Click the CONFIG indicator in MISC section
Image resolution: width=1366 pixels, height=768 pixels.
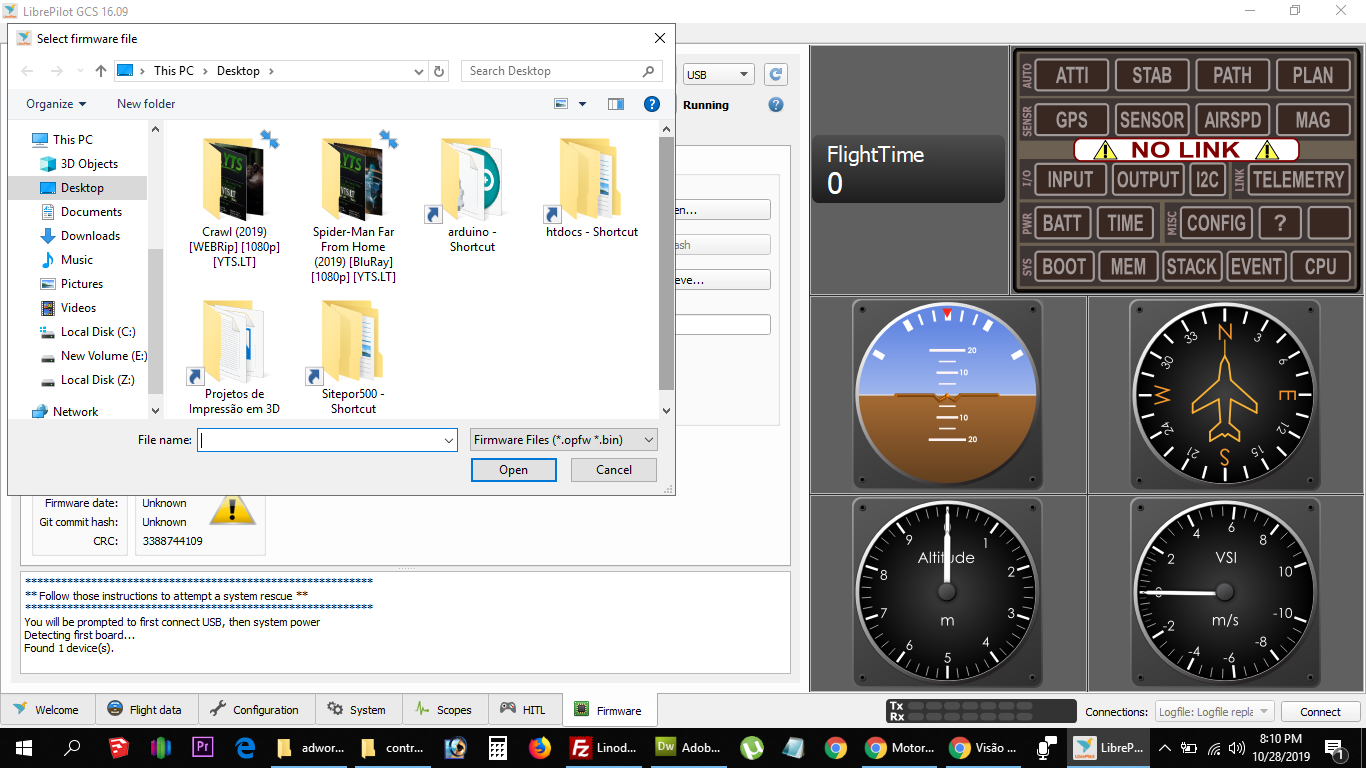[x=1216, y=223]
